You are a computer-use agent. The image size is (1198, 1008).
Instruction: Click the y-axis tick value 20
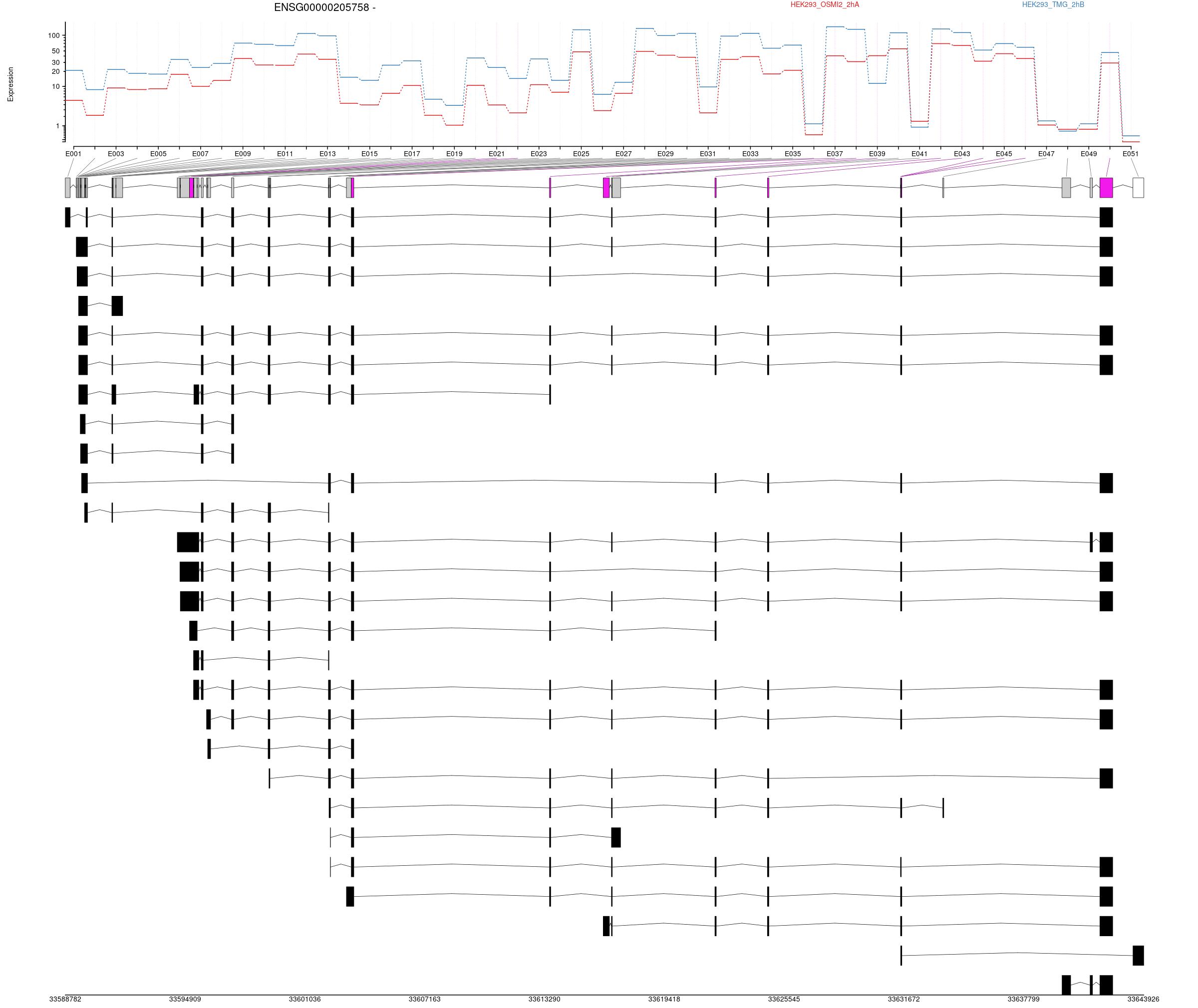click(55, 71)
